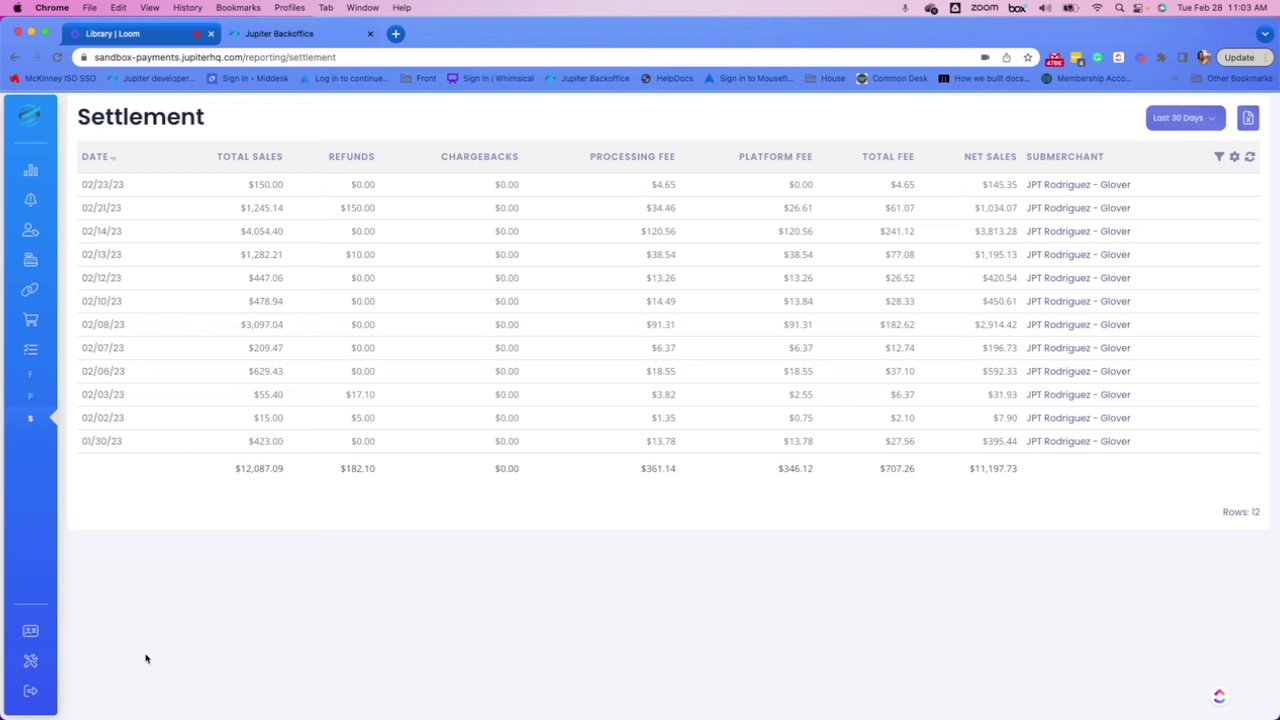Open table column settings gear

[x=1234, y=157]
